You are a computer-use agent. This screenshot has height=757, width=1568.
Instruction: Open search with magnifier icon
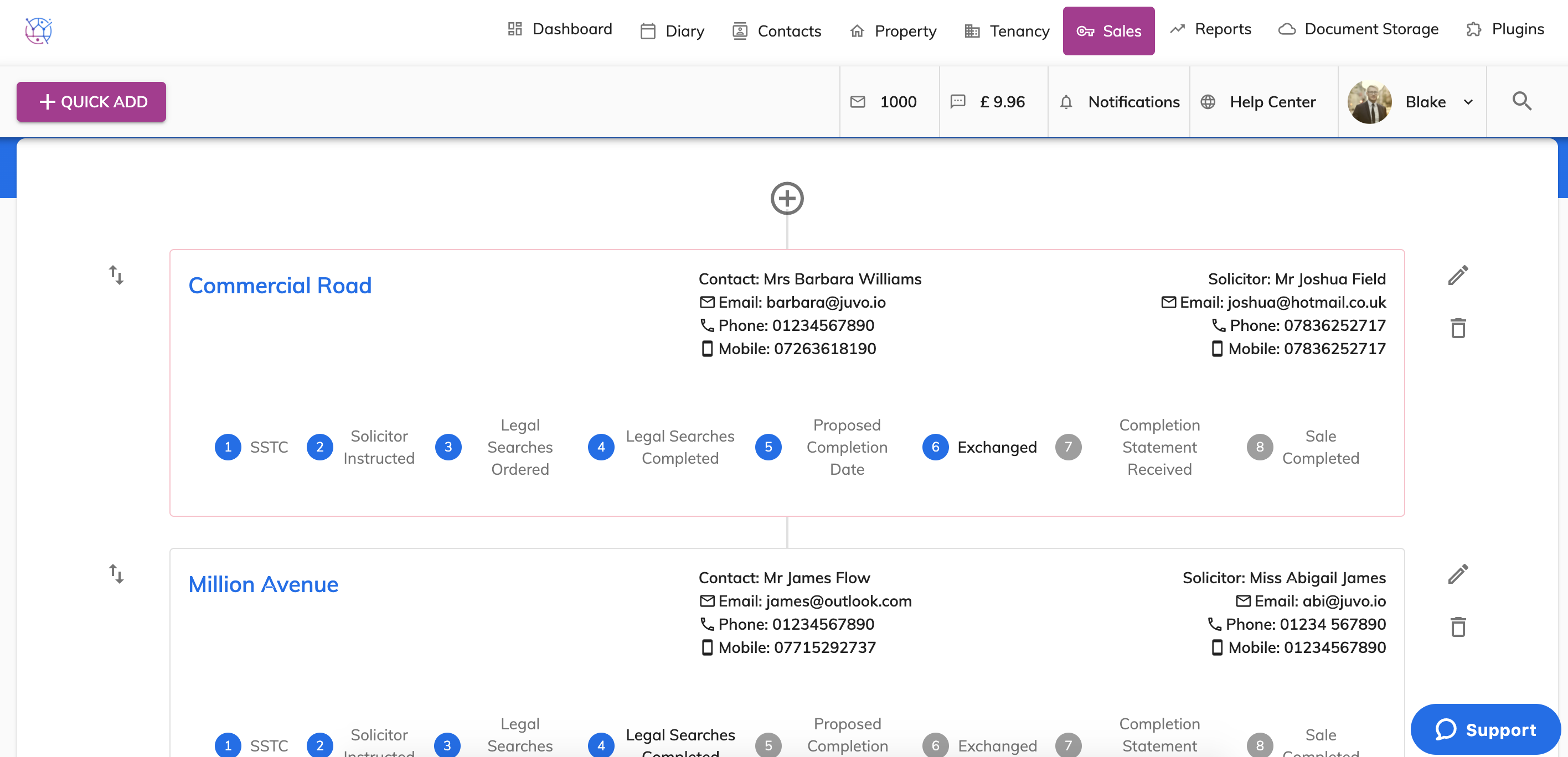click(x=1521, y=101)
